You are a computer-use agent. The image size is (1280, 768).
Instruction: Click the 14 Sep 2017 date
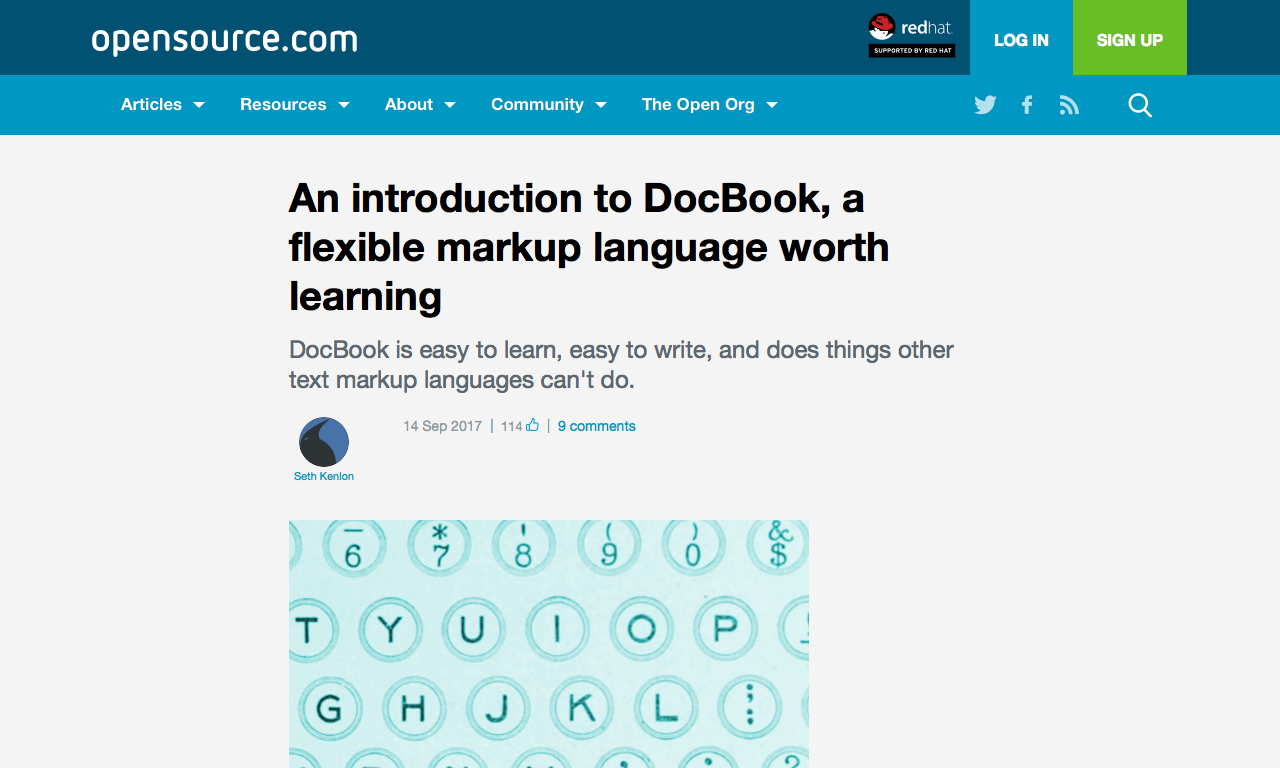click(x=442, y=426)
